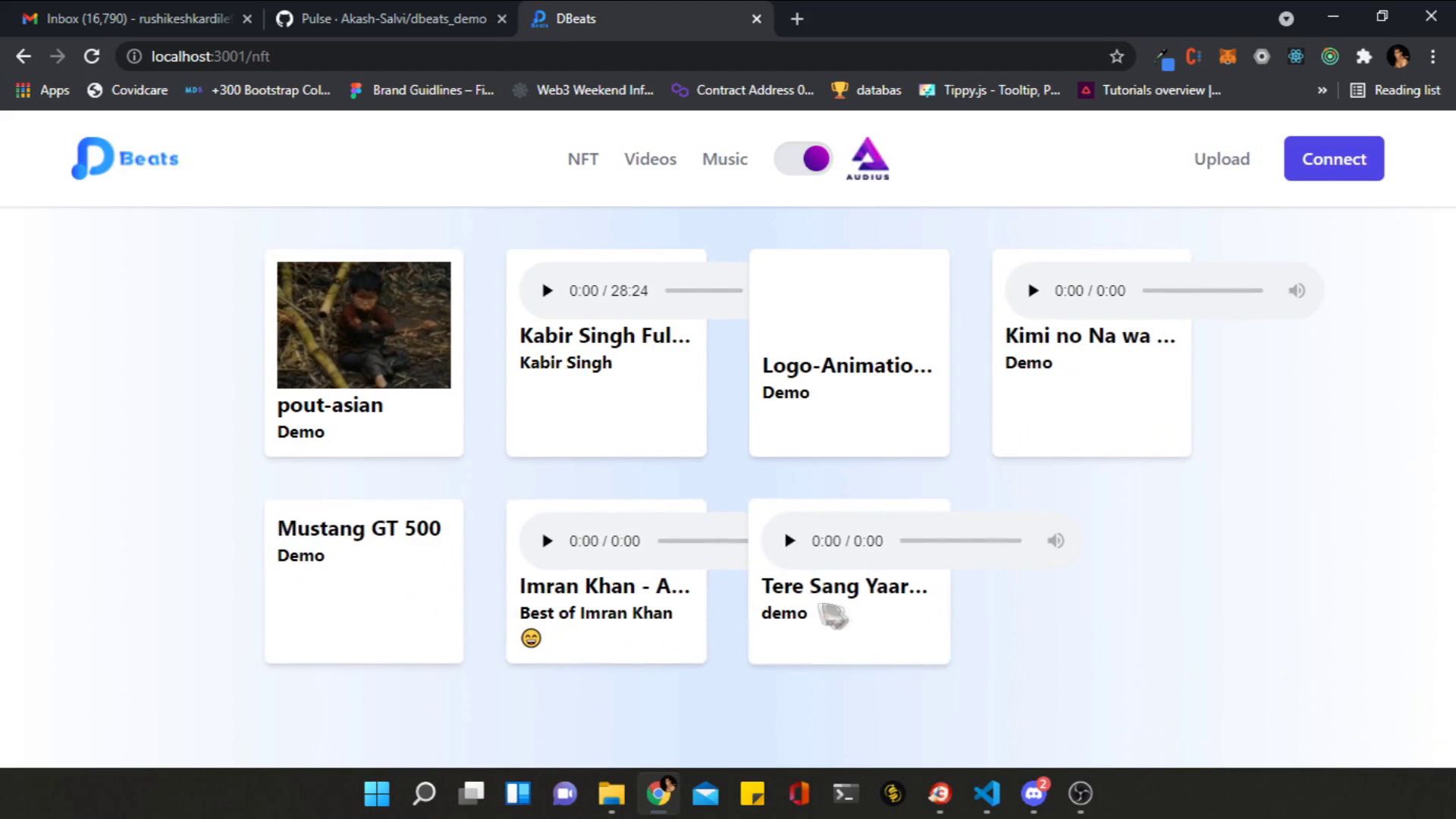Image resolution: width=1456 pixels, height=819 pixels.
Task: Go back in browser history
Action: coord(24,56)
